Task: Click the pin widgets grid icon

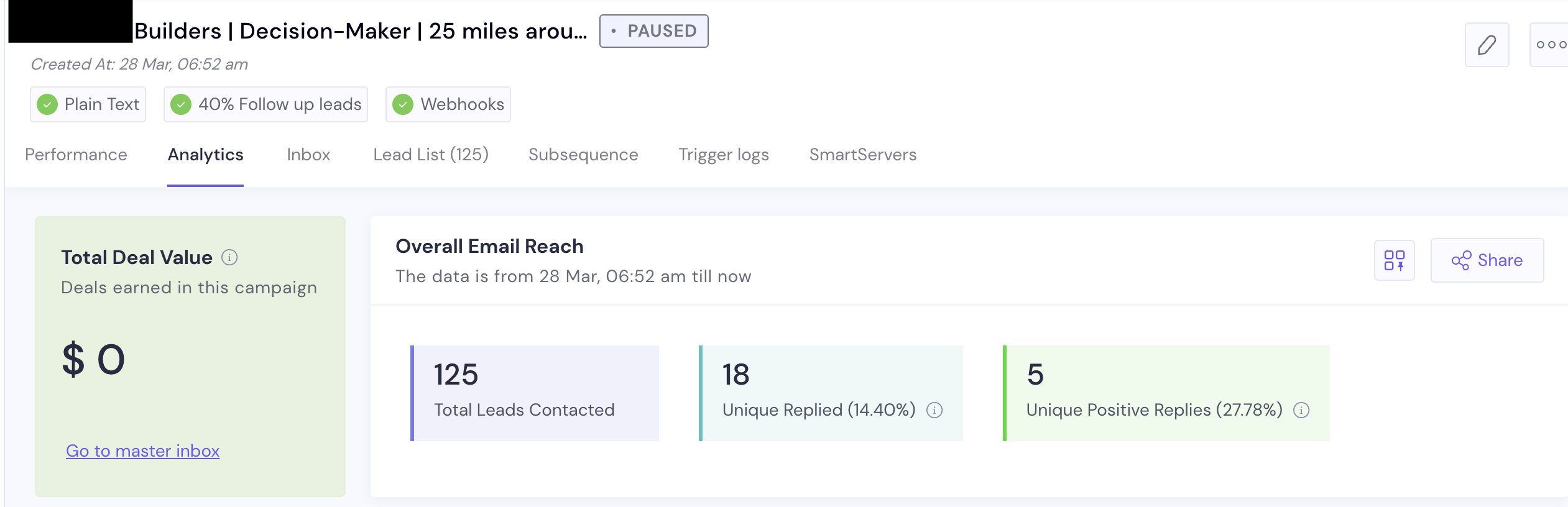Action: pyautogui.click(x=1394, y=260)
